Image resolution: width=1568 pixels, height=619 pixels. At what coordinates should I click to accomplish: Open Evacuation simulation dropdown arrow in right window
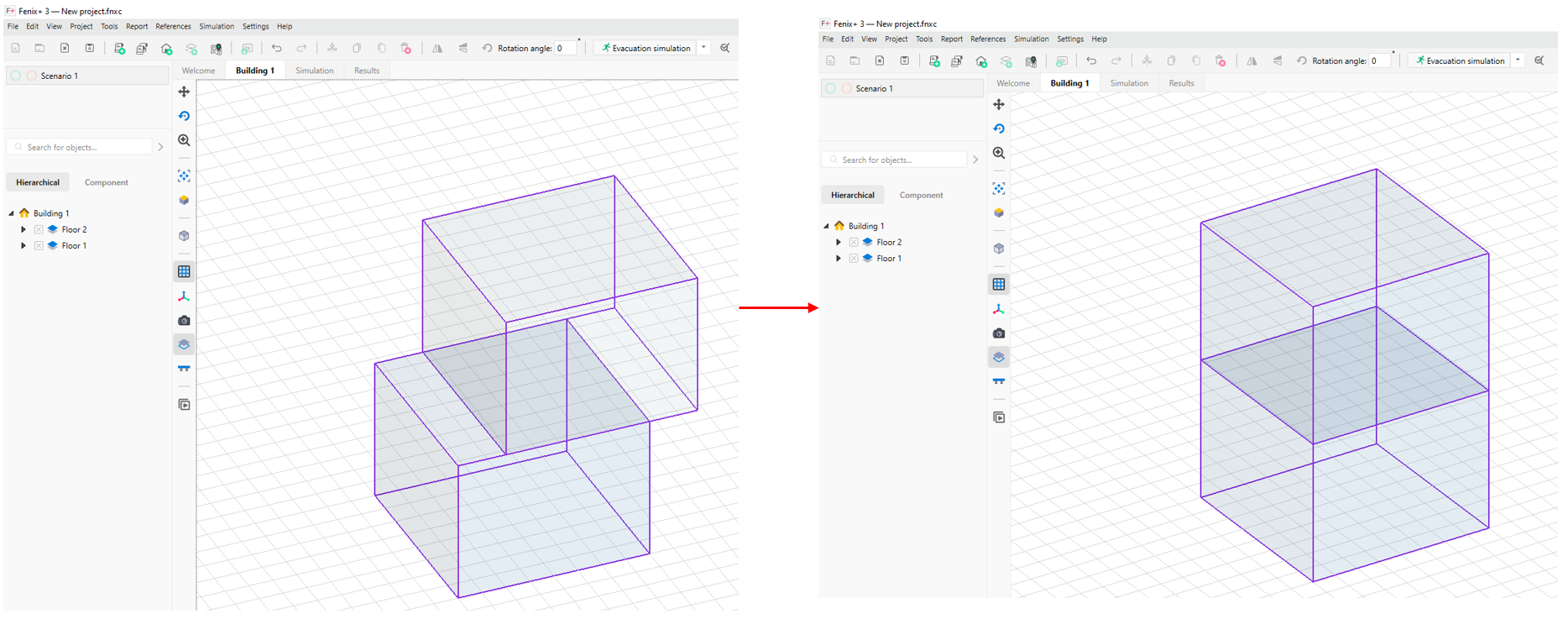click(x=1518, y=60)
